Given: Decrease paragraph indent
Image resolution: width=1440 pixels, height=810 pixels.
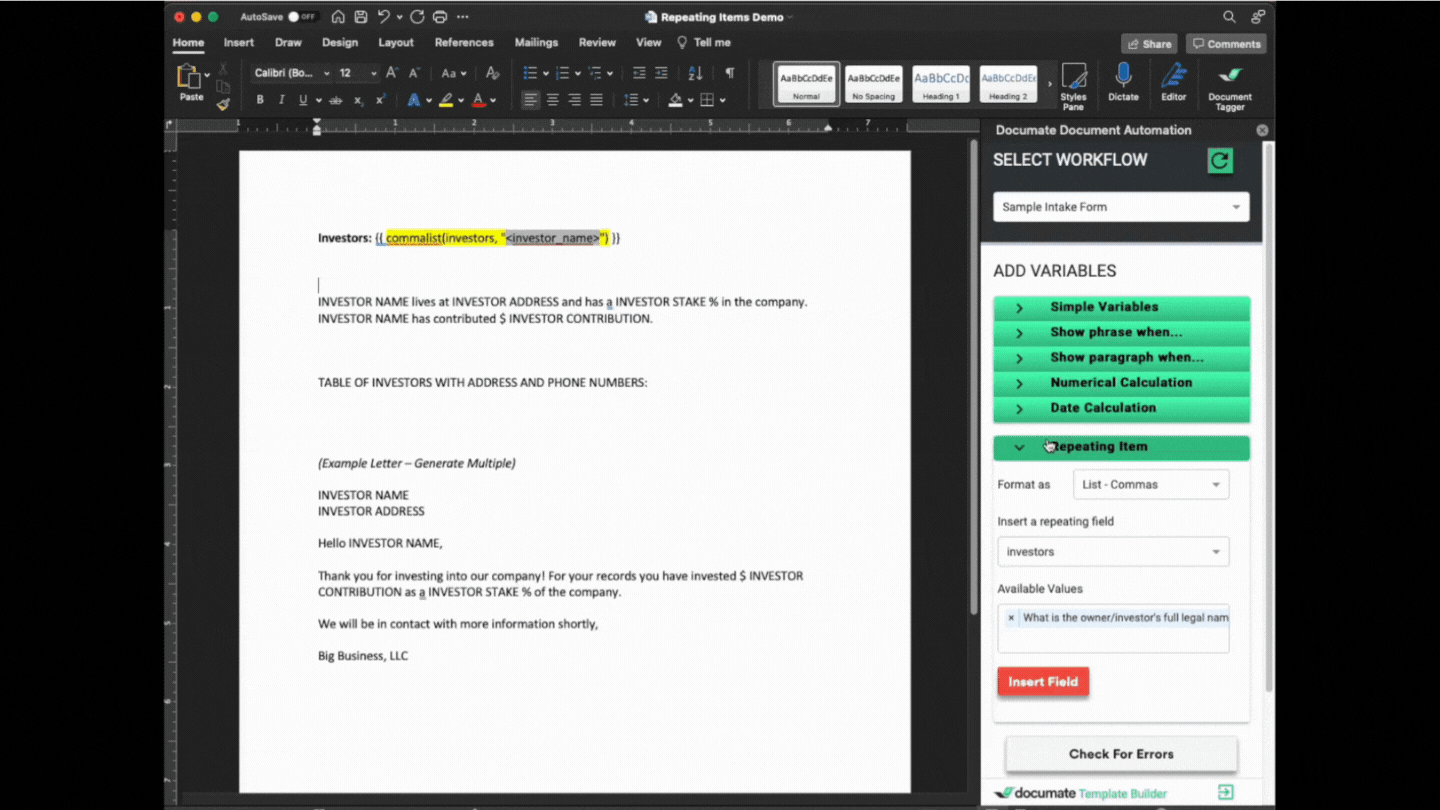Looking at the screenshot, I should tap(639, 73).
